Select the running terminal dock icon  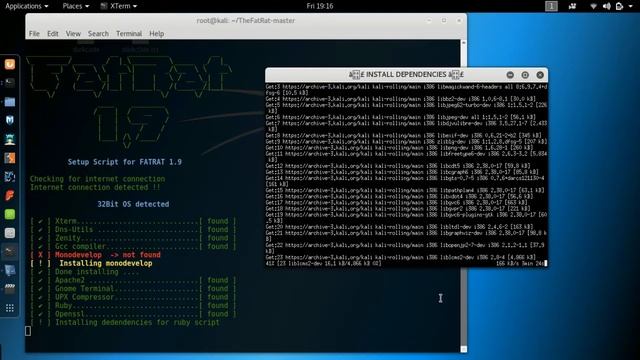pyautogui.click(x=10, y=251)
